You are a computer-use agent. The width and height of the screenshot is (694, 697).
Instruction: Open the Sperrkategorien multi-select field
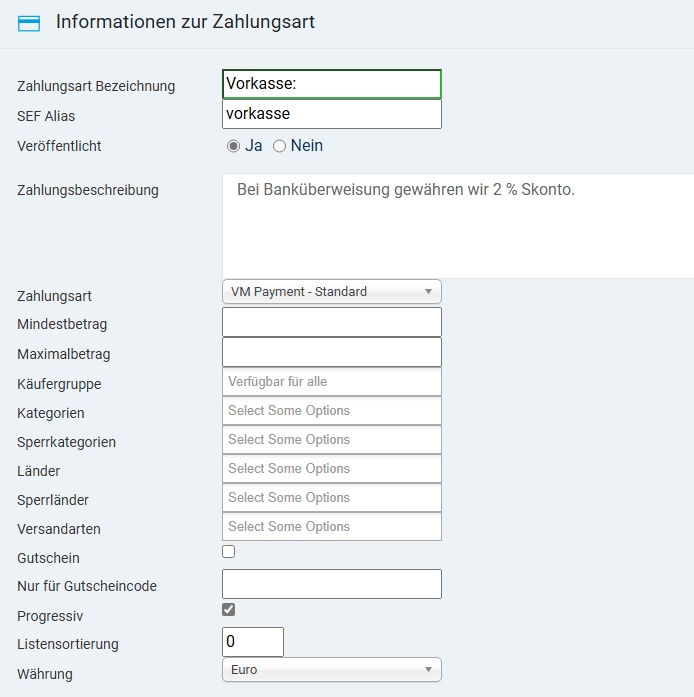pos(331,439)
